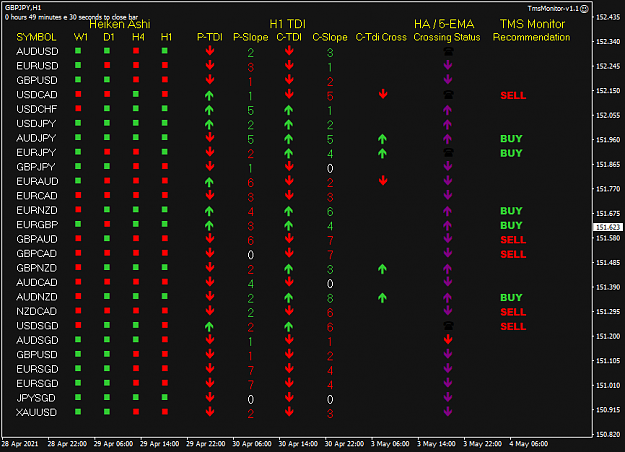Click NZDCAD's purple down arrow in Crossing Status

pyautogui.click(x=448, y=311)
